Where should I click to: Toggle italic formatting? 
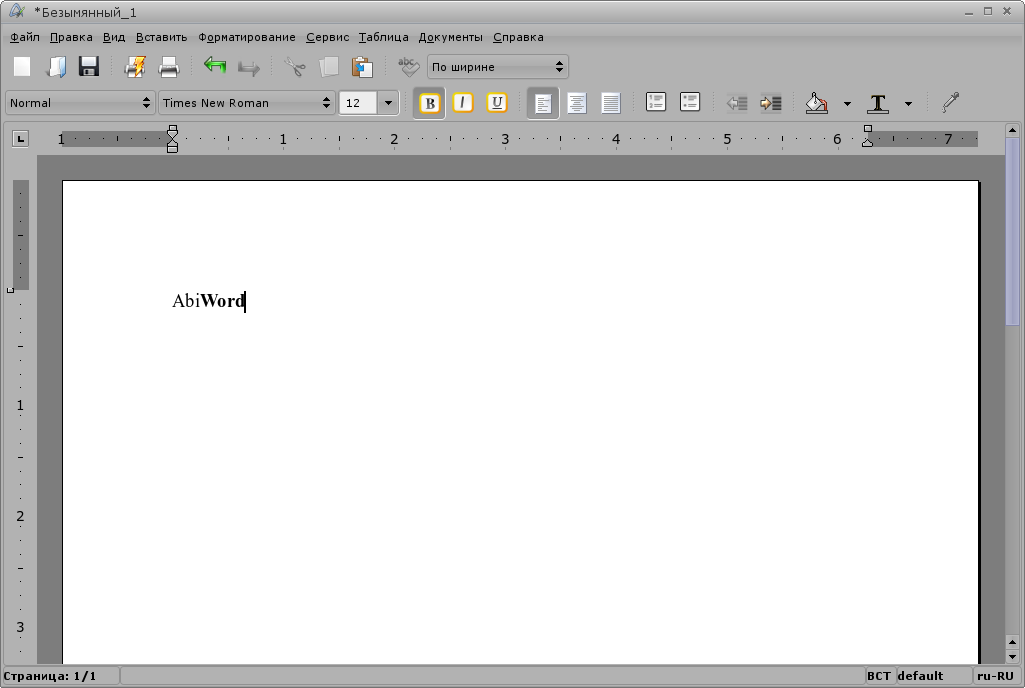pyautogui.click(x=463, y=103)
